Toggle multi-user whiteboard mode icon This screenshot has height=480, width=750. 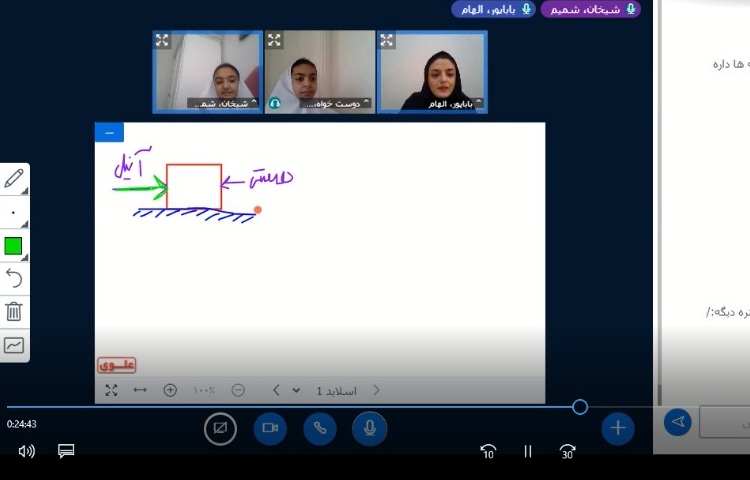coord(14,345)
